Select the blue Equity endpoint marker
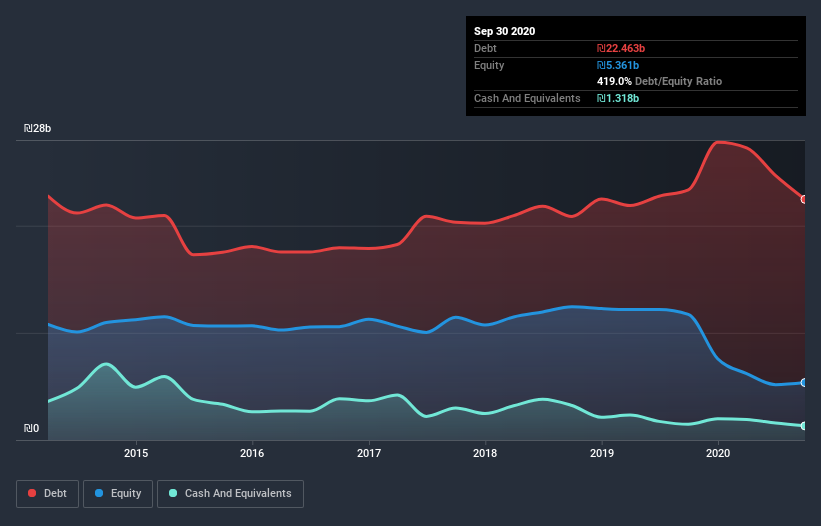 [x=804, y=383]
